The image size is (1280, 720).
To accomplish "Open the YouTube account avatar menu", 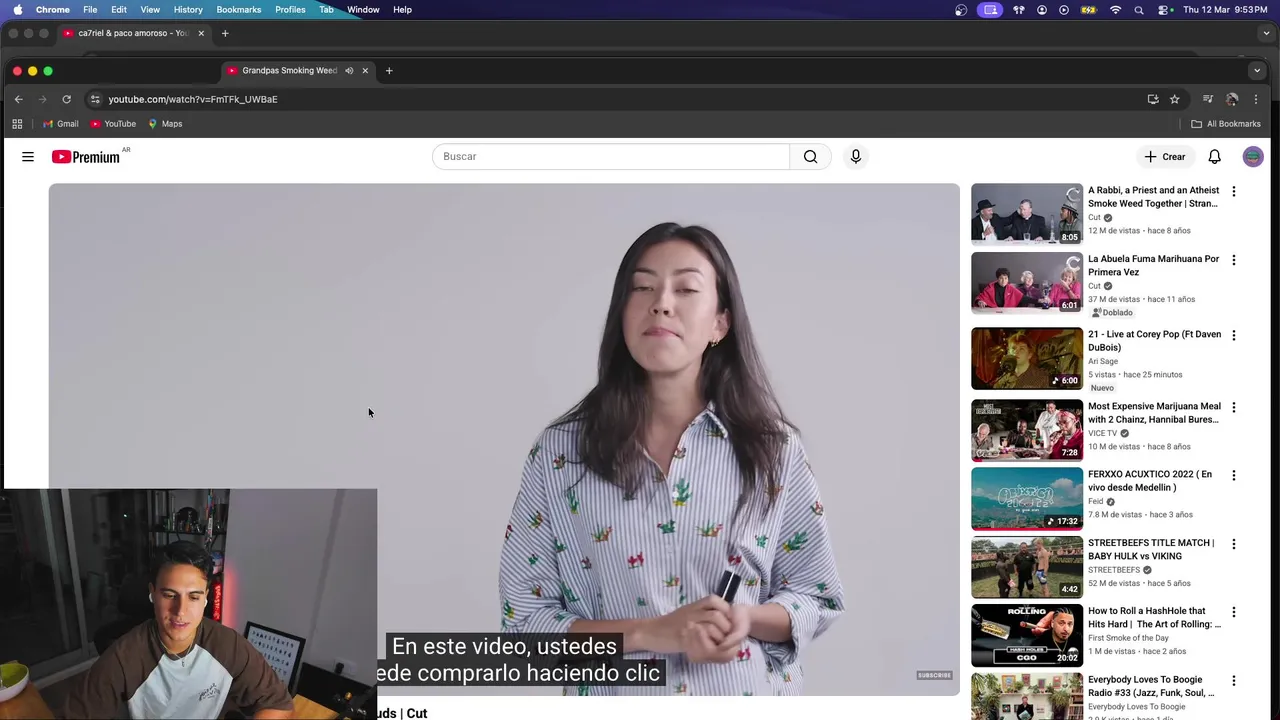I will (1253, 157).
